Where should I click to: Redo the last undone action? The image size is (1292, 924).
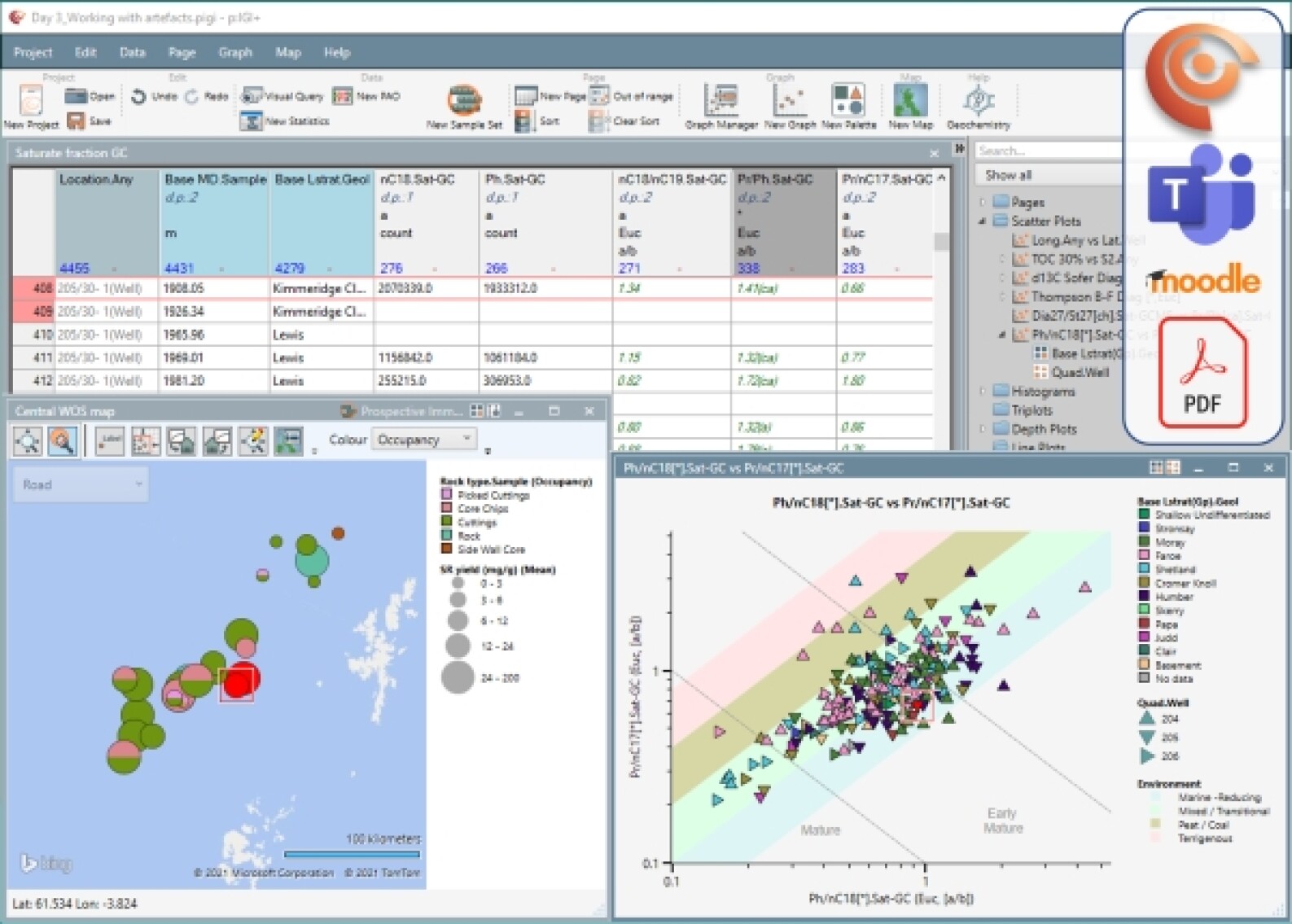coord(191,96)
